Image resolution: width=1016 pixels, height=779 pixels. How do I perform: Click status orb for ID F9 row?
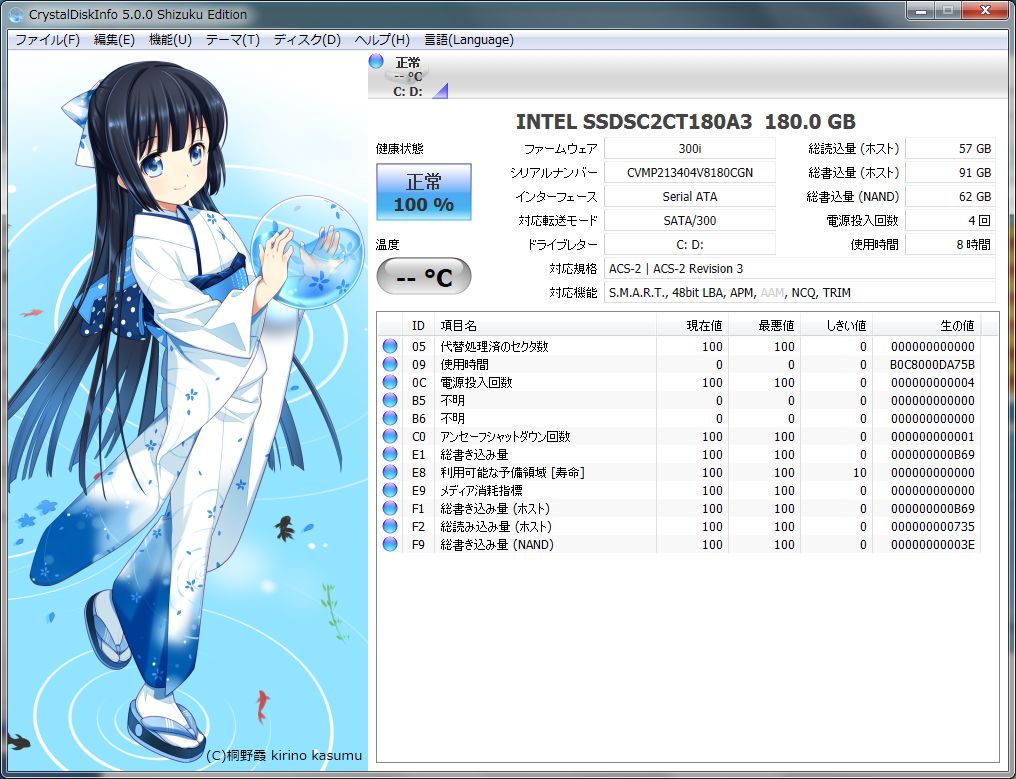point(390,544)
